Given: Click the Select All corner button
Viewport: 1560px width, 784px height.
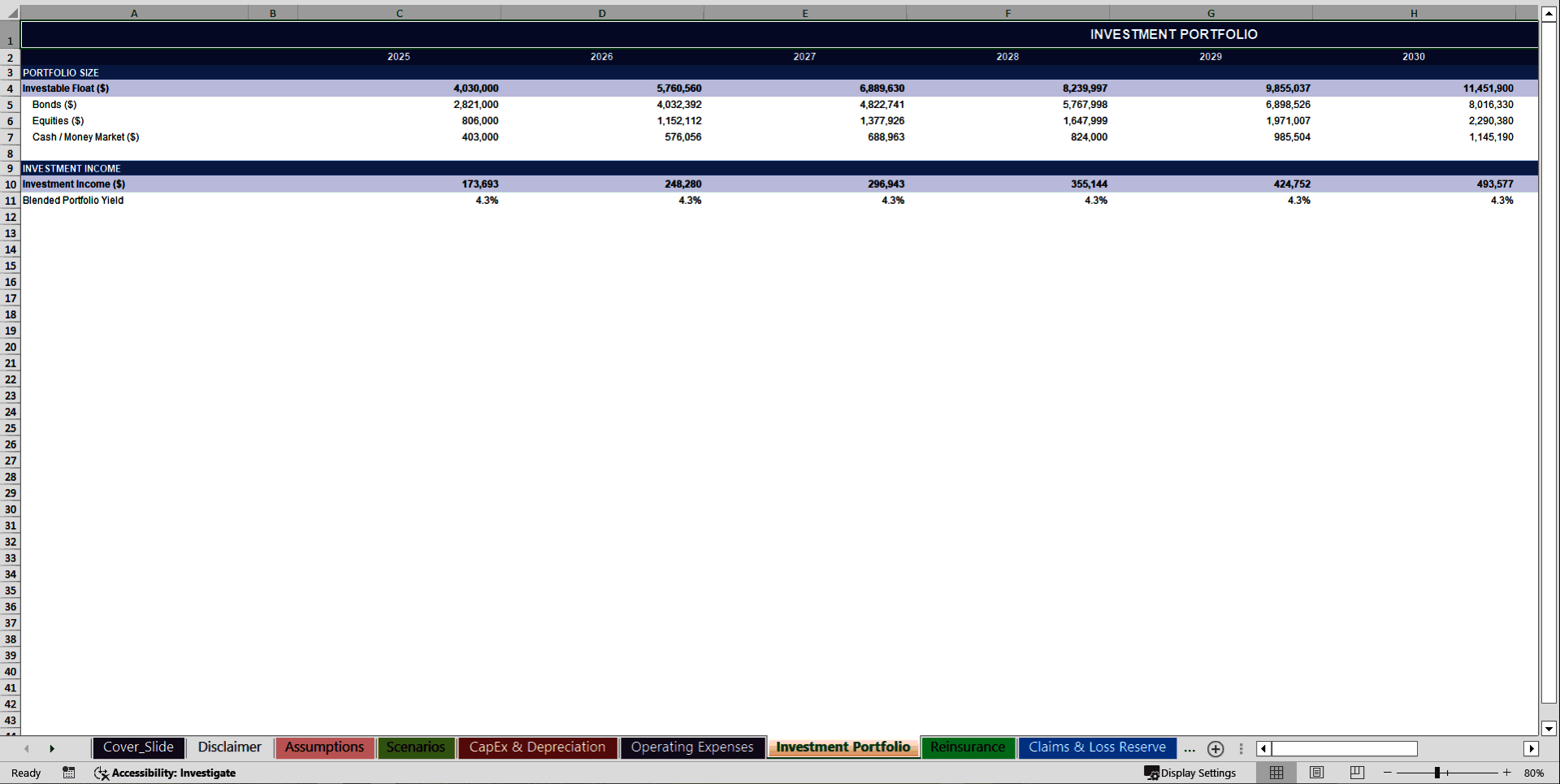Looking at the screenshot, I should pos(10,13).
